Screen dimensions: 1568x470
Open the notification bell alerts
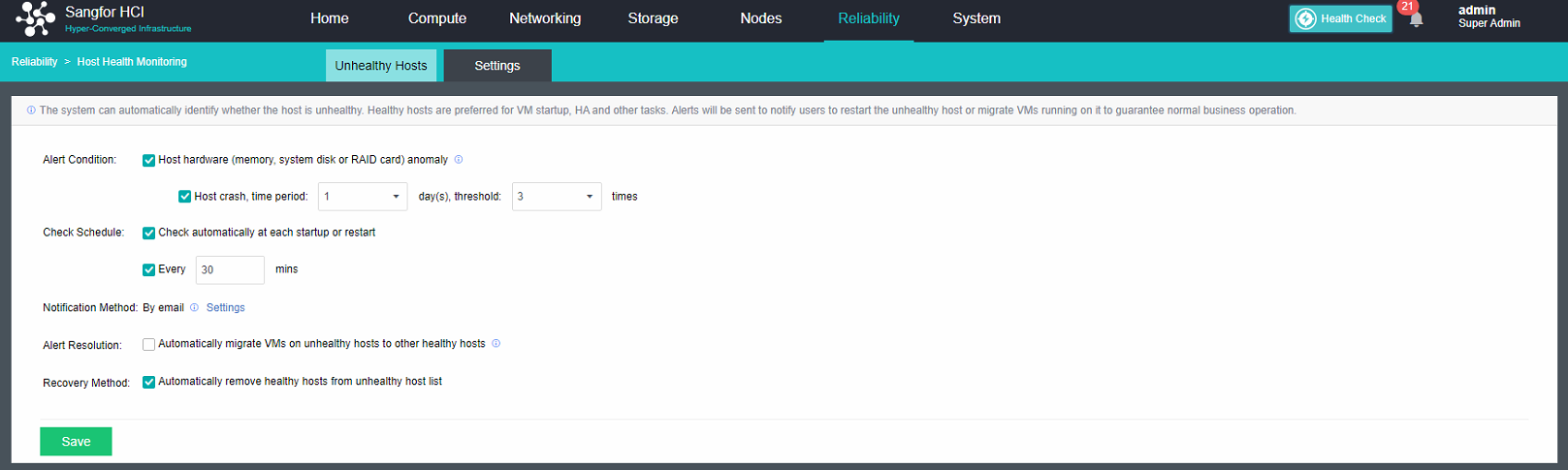click(1416, 20)
